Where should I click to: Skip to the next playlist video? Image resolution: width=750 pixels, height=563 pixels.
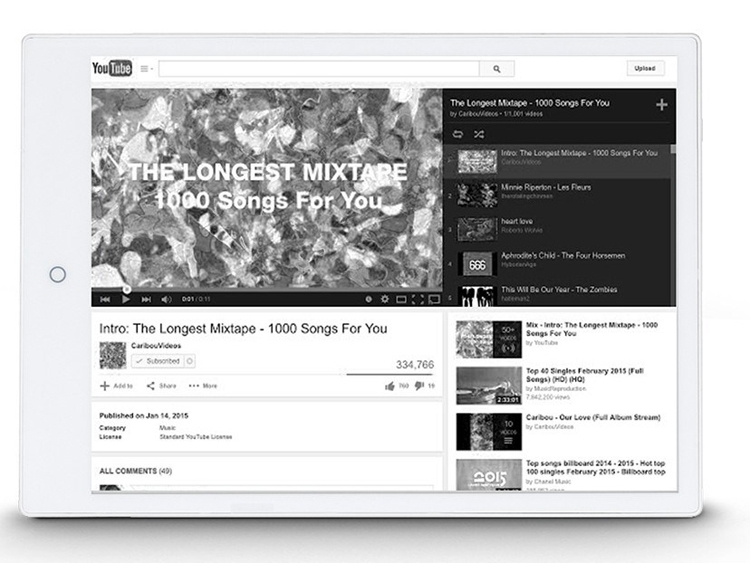click(x=146, y=299)
